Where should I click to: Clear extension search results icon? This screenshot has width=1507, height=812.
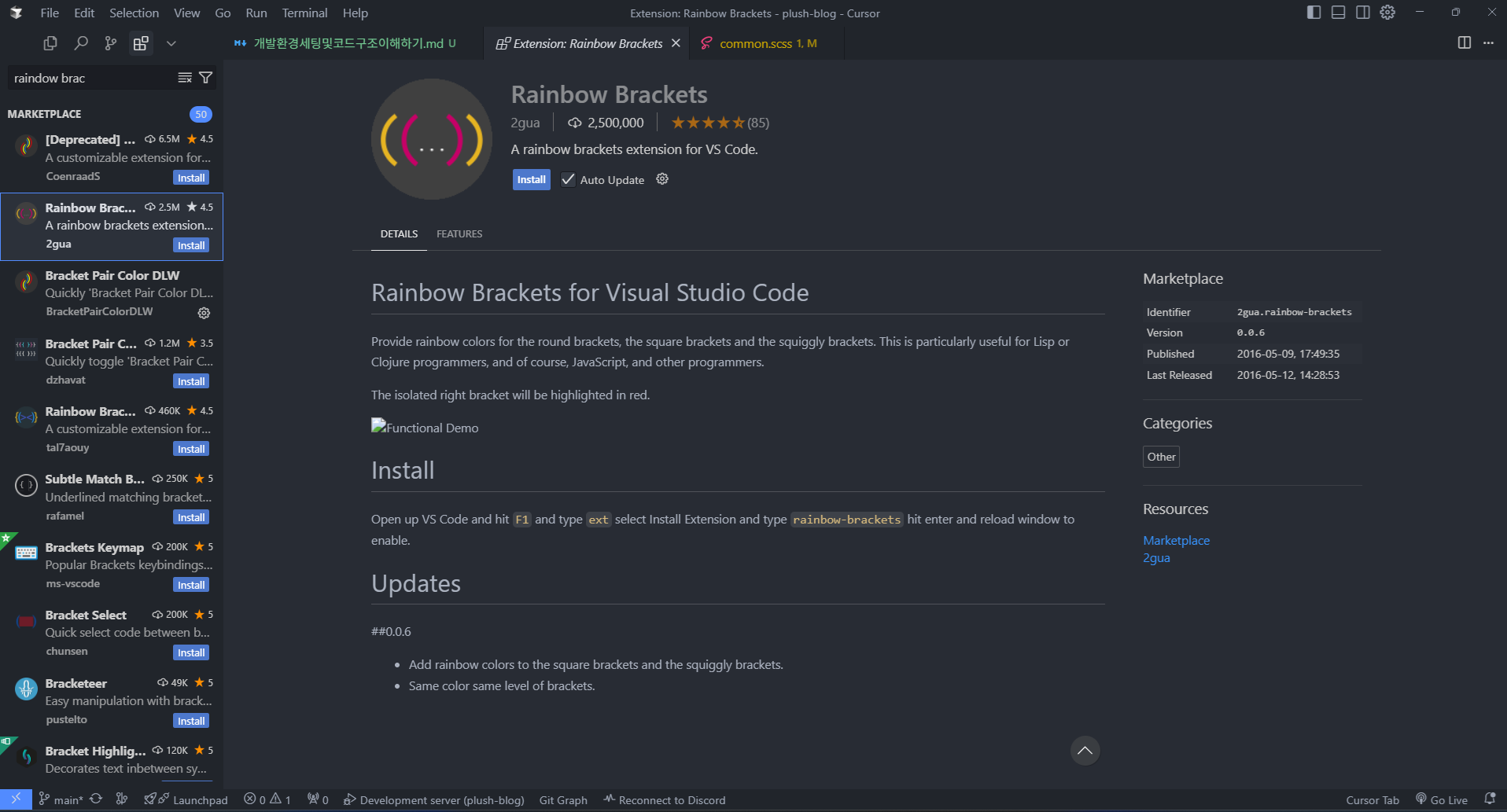tap(185, 78)
